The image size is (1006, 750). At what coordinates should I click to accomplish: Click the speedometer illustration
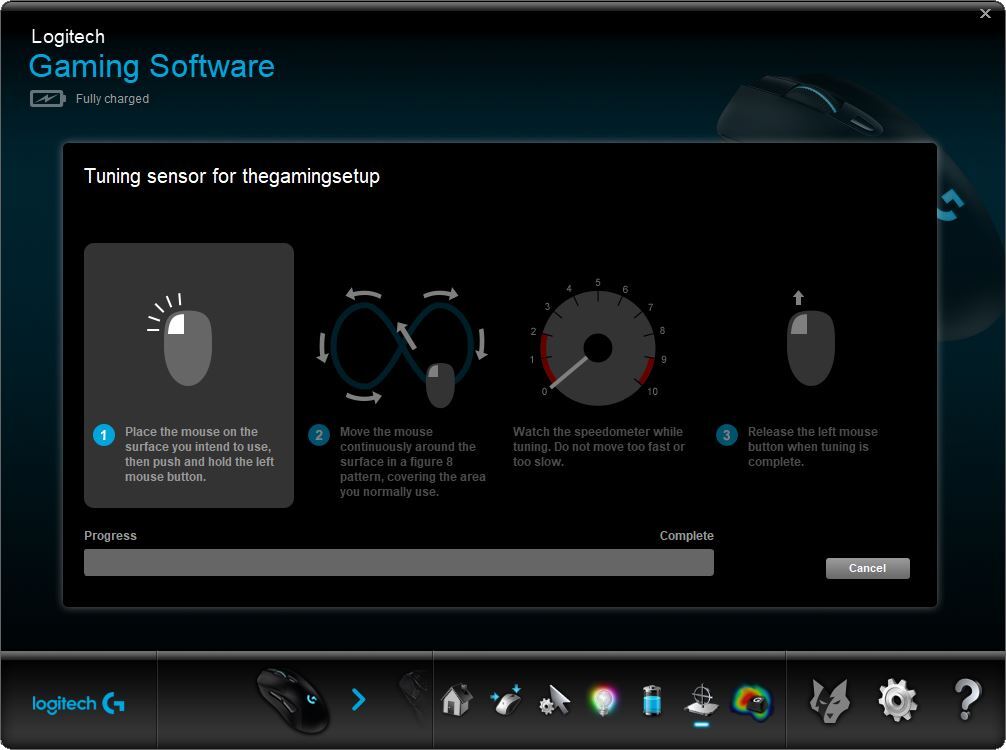click(x=598, y=345)
